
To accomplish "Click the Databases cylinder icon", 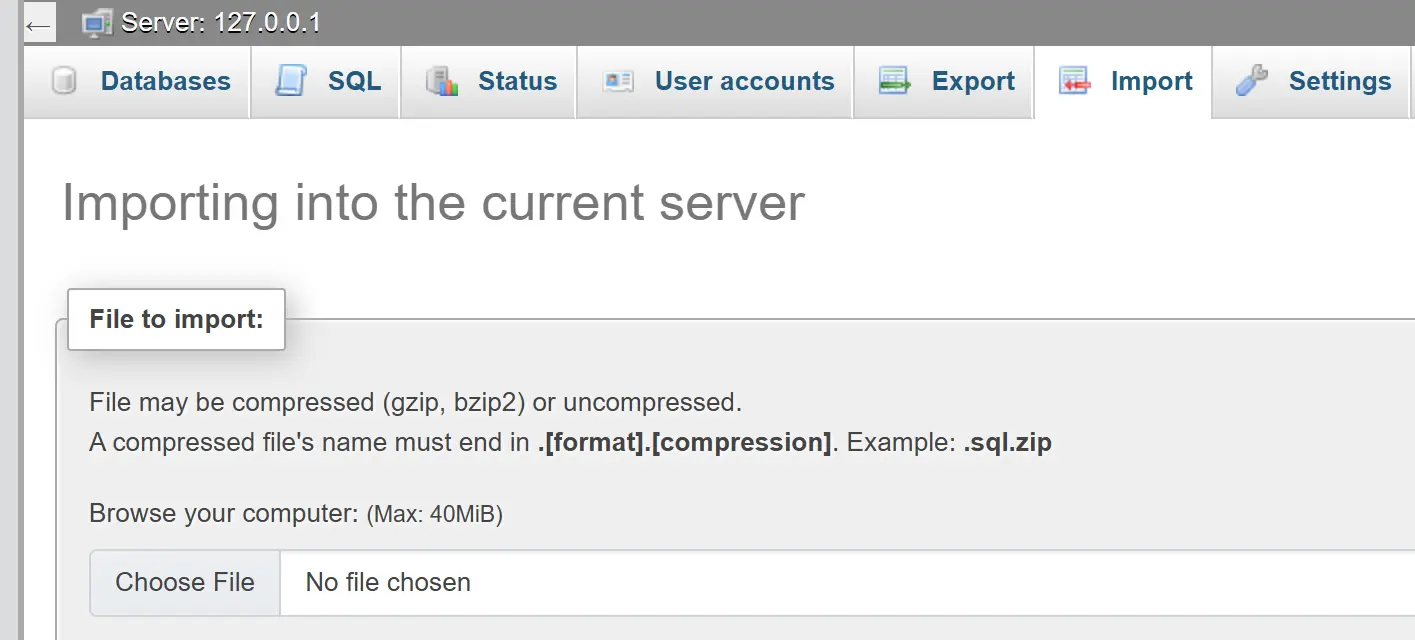I will [x=65, y=81].
